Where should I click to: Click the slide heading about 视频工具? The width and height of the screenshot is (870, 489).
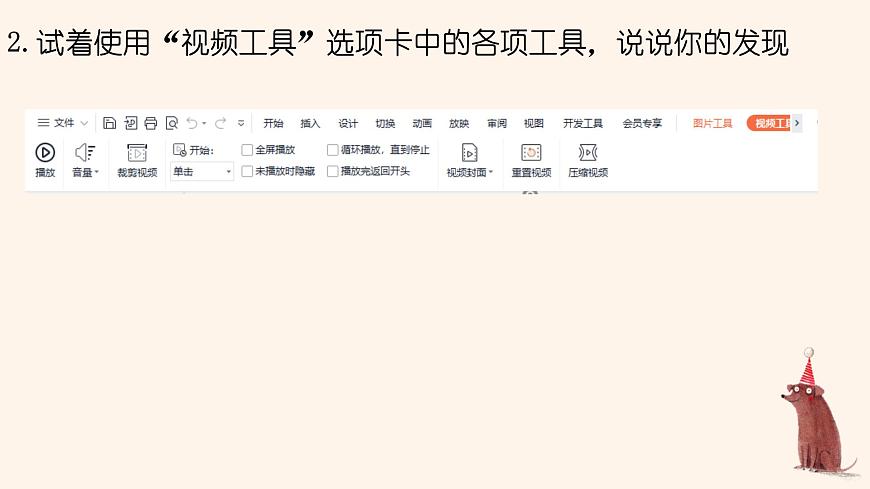pyautogui.click(x=398, y=43)
